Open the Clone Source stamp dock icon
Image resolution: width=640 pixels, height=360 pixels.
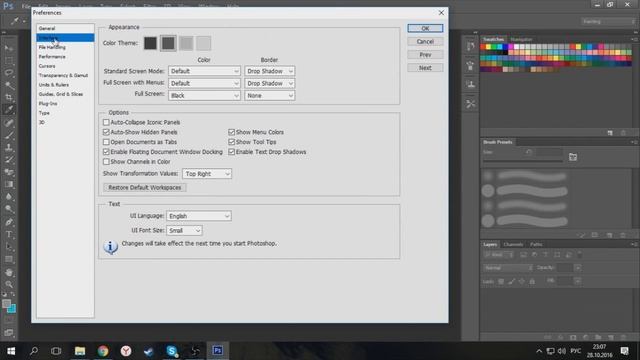[470, 84]
